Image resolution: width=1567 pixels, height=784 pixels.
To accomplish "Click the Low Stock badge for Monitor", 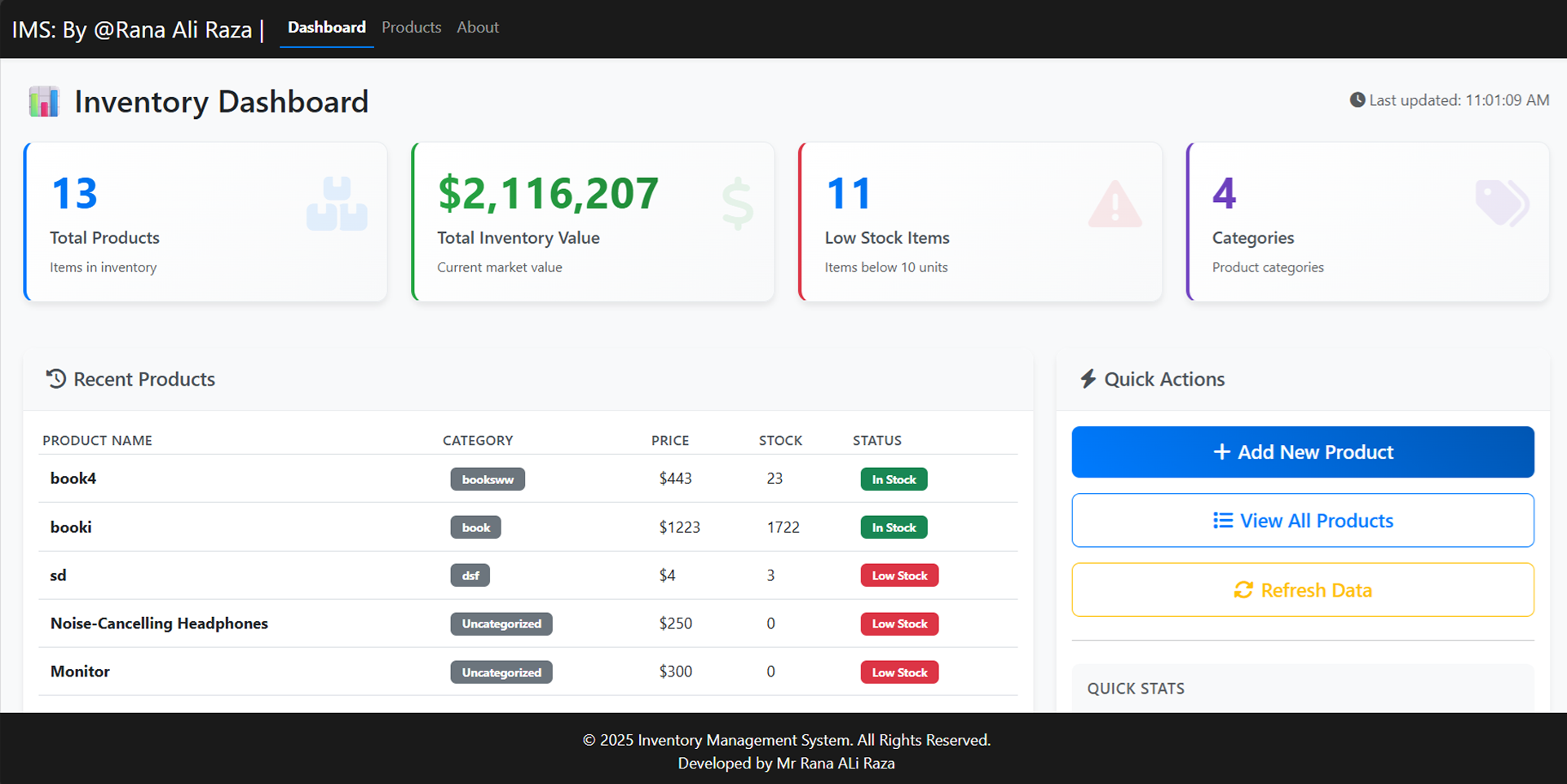I will (x=898, y=672).
